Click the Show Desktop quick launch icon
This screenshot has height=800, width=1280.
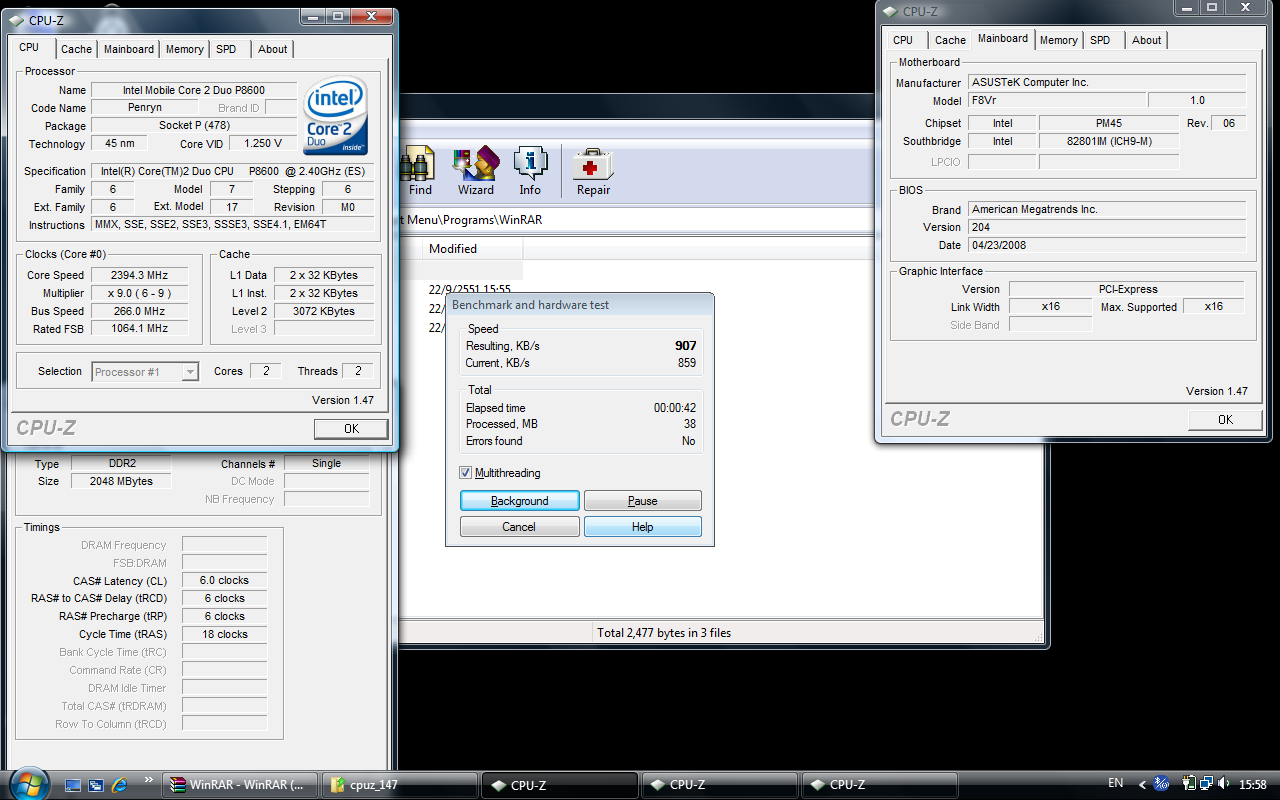click(x=73, y=785)
